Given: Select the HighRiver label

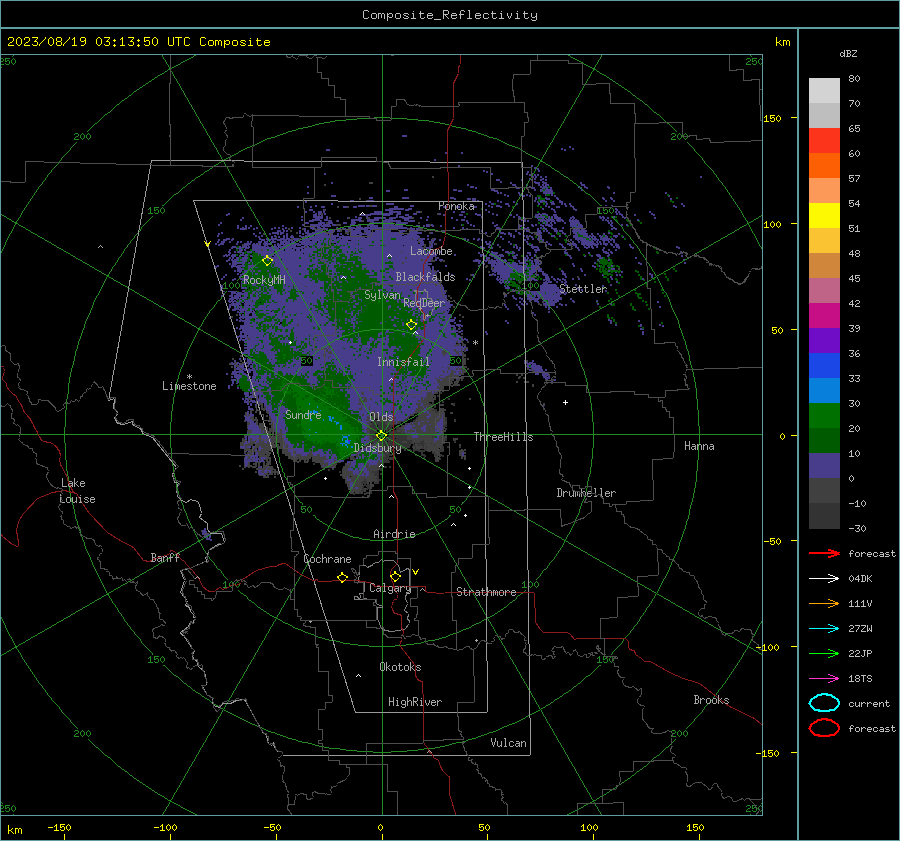Looking at the screenshot, I should 415,702.
